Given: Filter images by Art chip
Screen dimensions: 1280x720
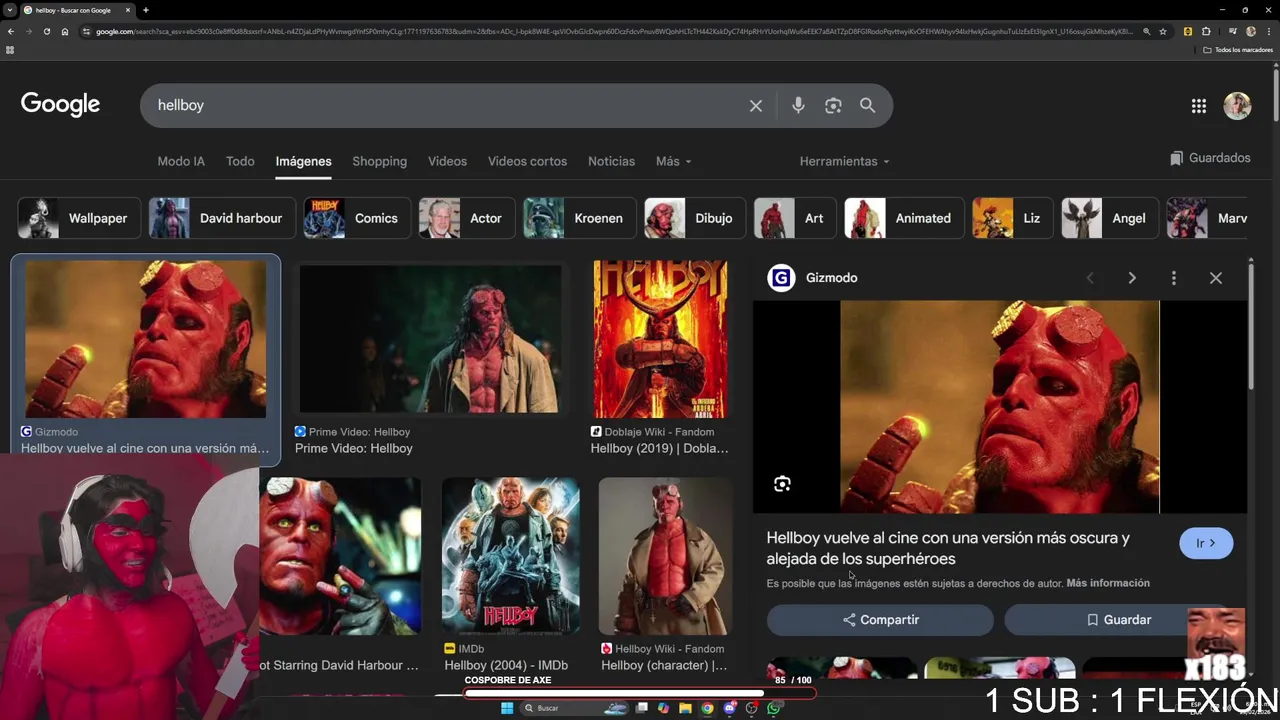Looking at the screenshot, I should [x=795, y=218].
